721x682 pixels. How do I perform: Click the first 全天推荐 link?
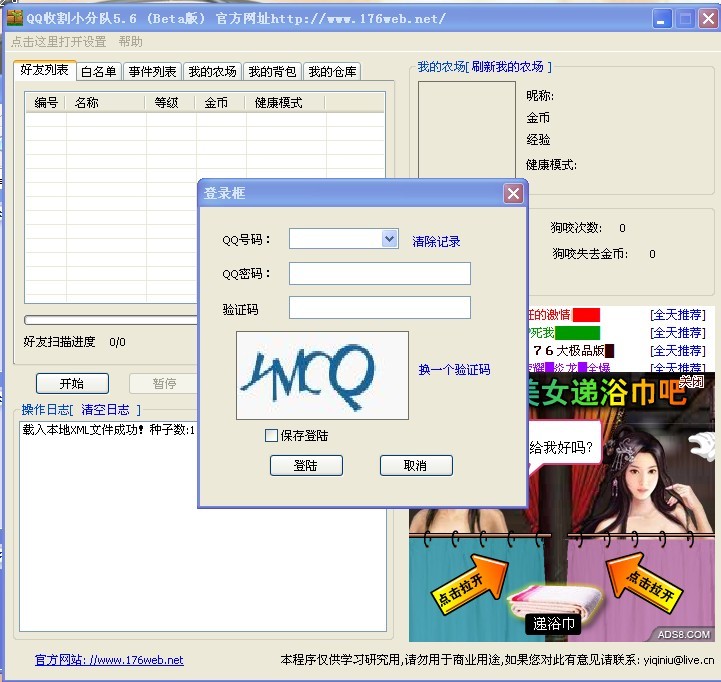[677, 315]
